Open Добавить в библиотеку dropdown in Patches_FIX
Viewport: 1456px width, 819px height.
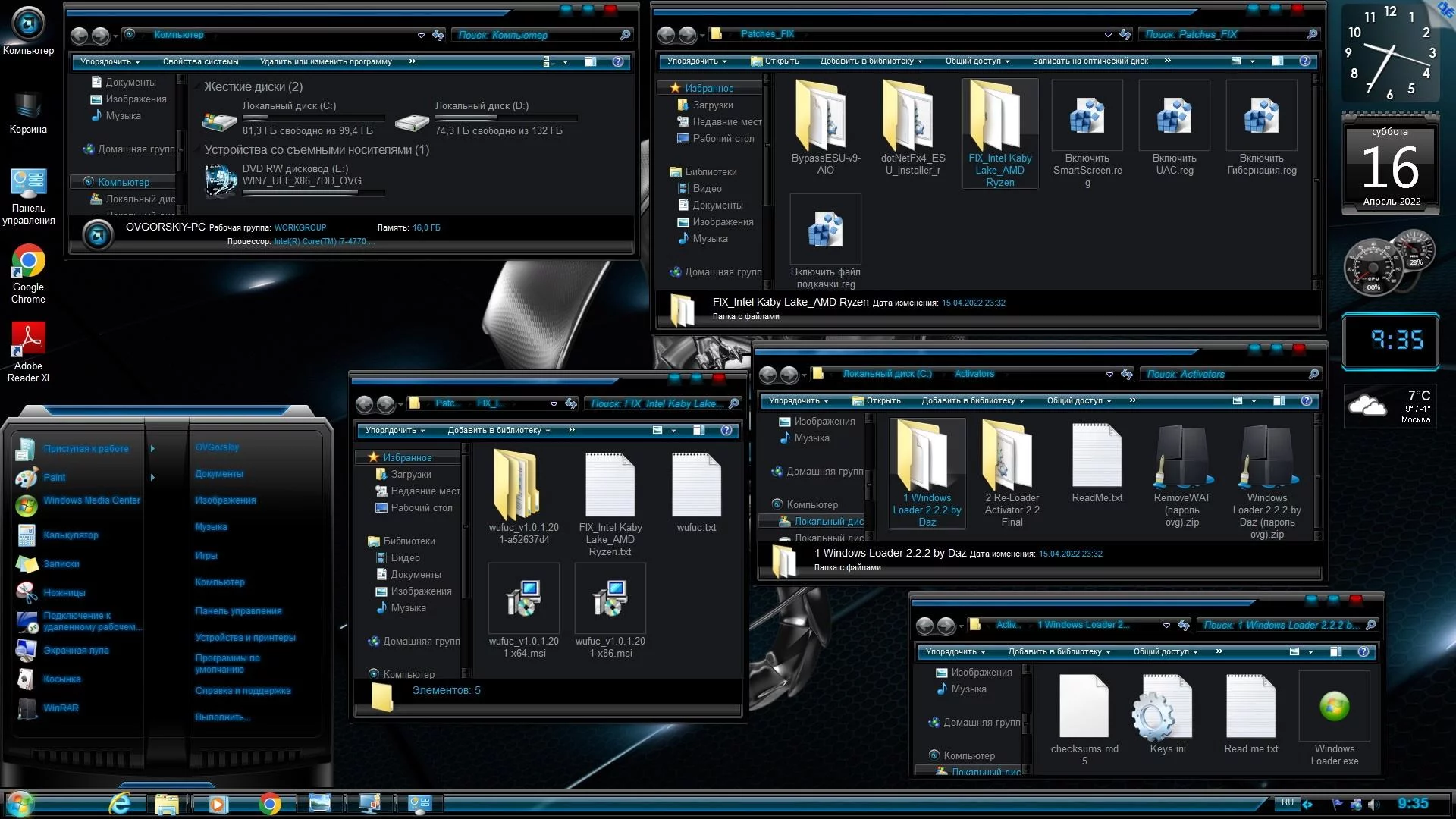(871, 61)
